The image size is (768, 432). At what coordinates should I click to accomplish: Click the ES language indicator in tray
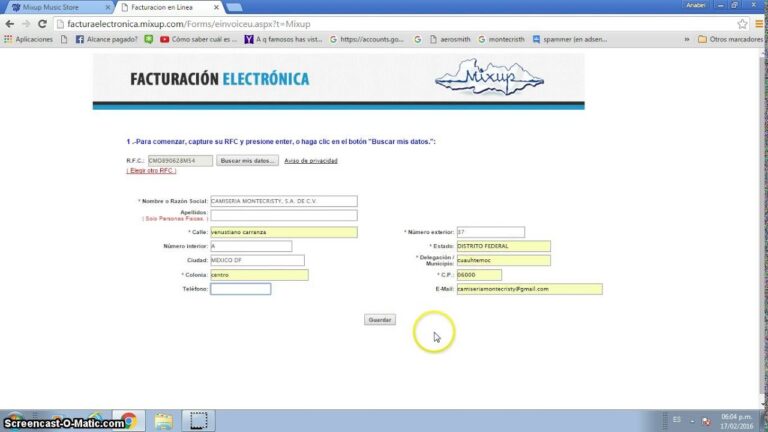[x=676, y=420]
